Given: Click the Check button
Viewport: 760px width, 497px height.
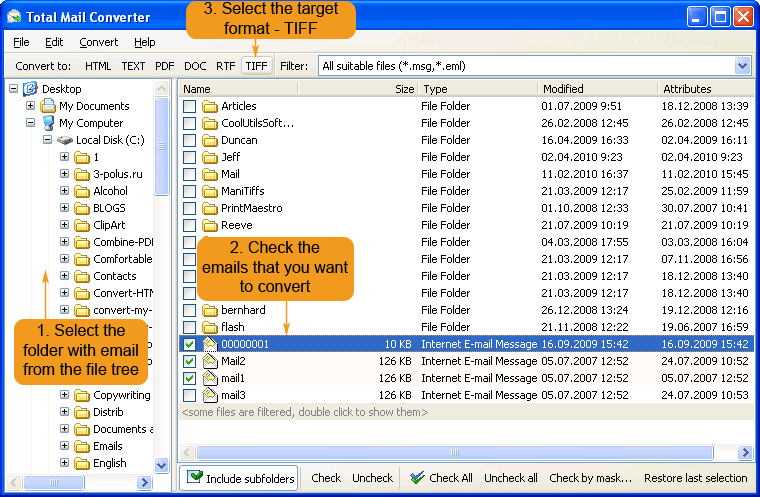Looking at the screenshot, I should click(326, 478).
